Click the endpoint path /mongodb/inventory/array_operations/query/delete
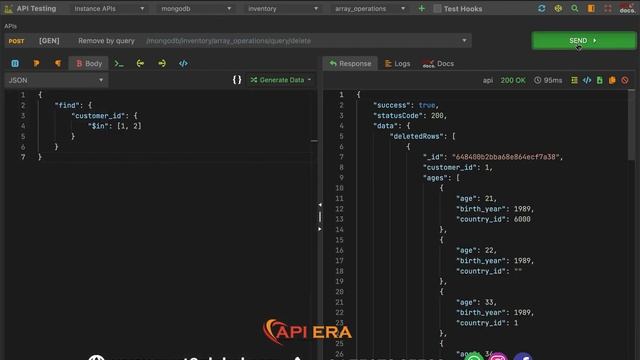The height and width of the screenshot is (360, 640). [228, 40]
